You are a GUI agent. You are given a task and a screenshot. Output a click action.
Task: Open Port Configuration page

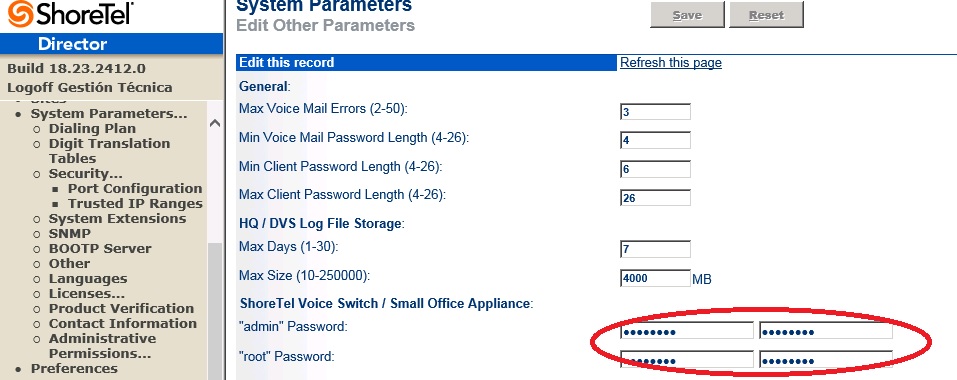(135, 188)
